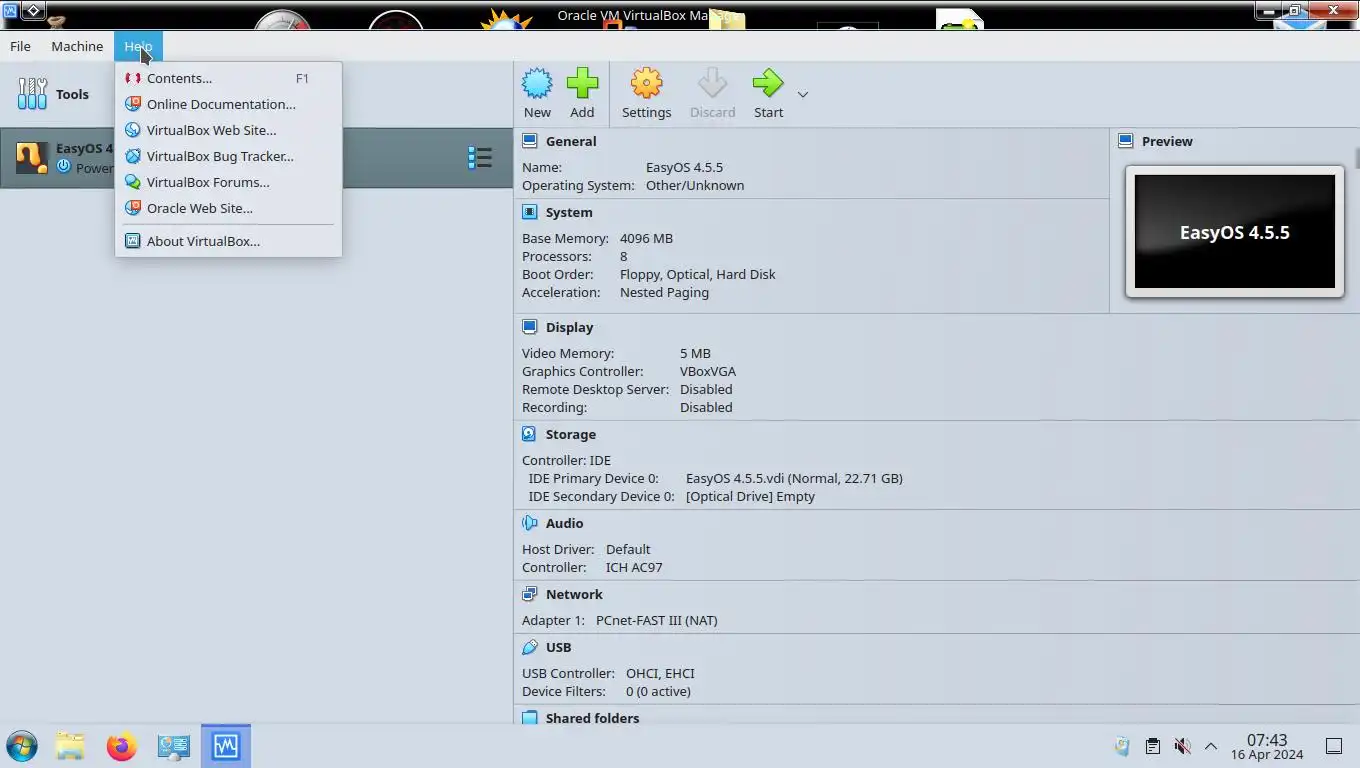Click the EasyOS 4.5.5.vdi storage entry
The image size is (1360, 768).
(794, 478)
